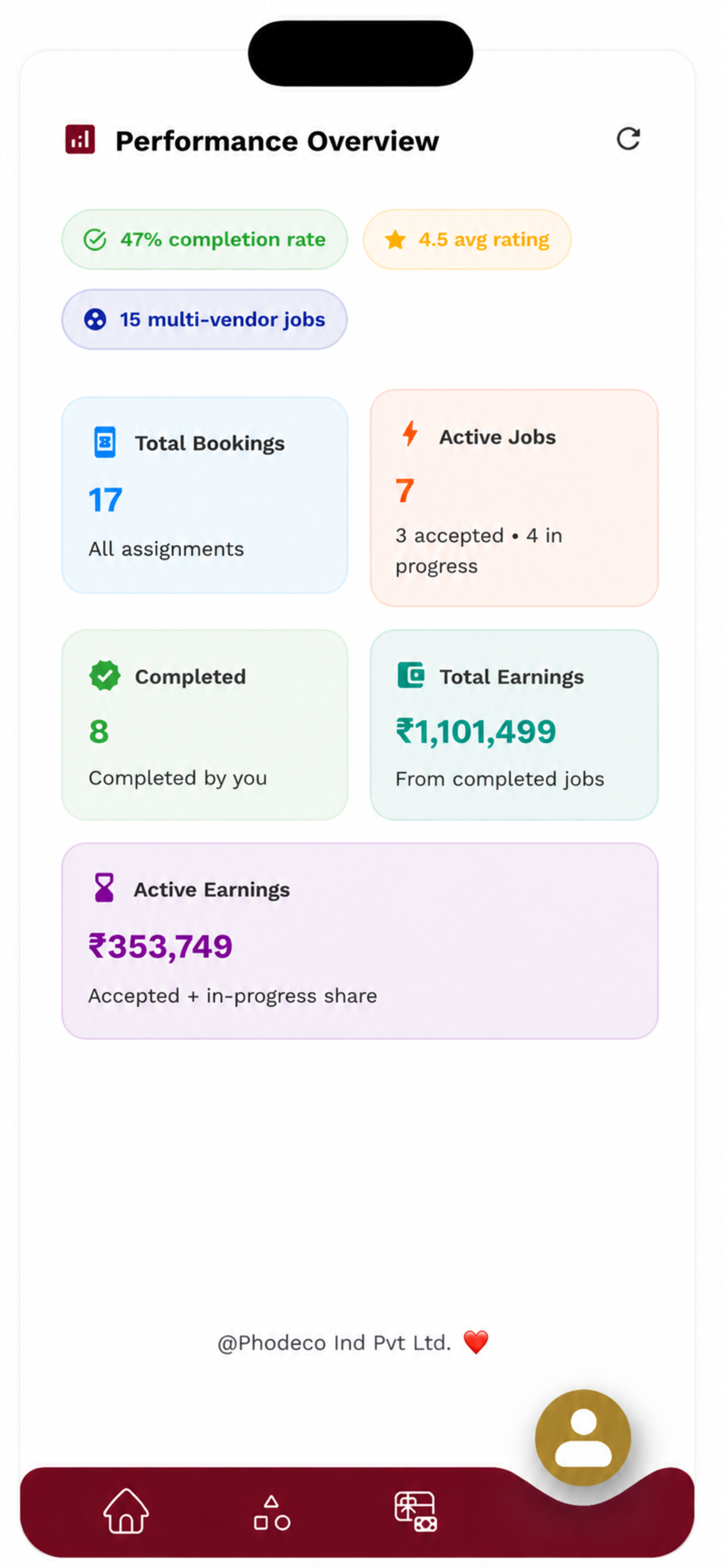The width and height of the screenshot is (724, 1568).
Task: Open the Active Jobs card
Action: tap(514, 498)
